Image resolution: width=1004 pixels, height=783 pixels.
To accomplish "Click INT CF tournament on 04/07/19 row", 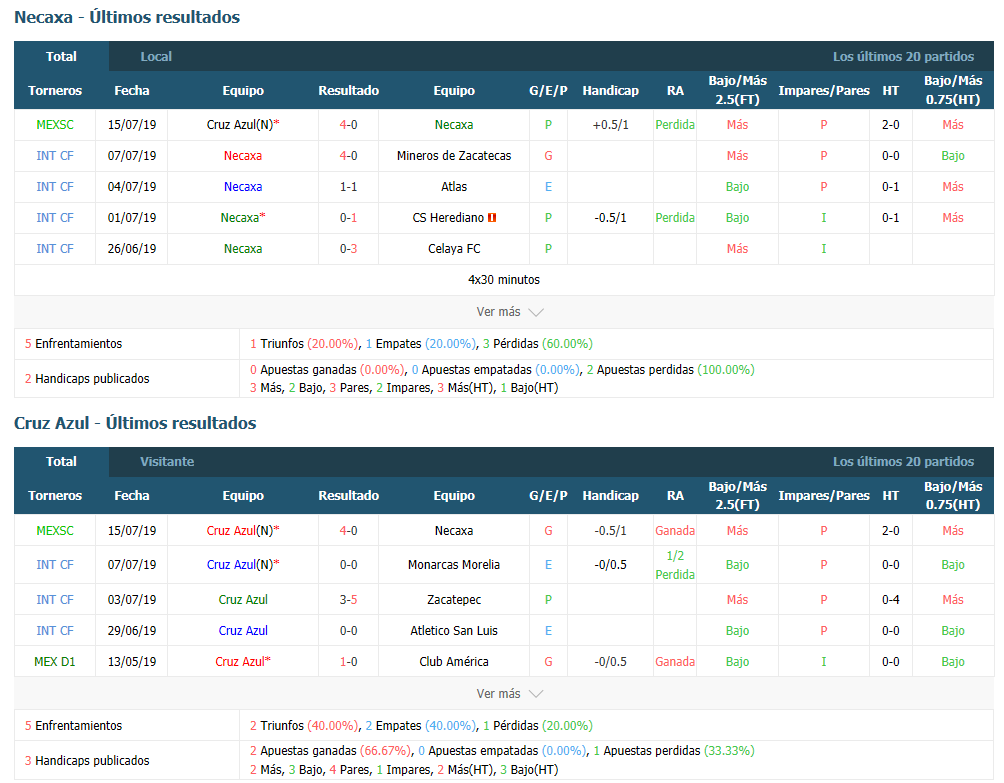I will 55,187.
